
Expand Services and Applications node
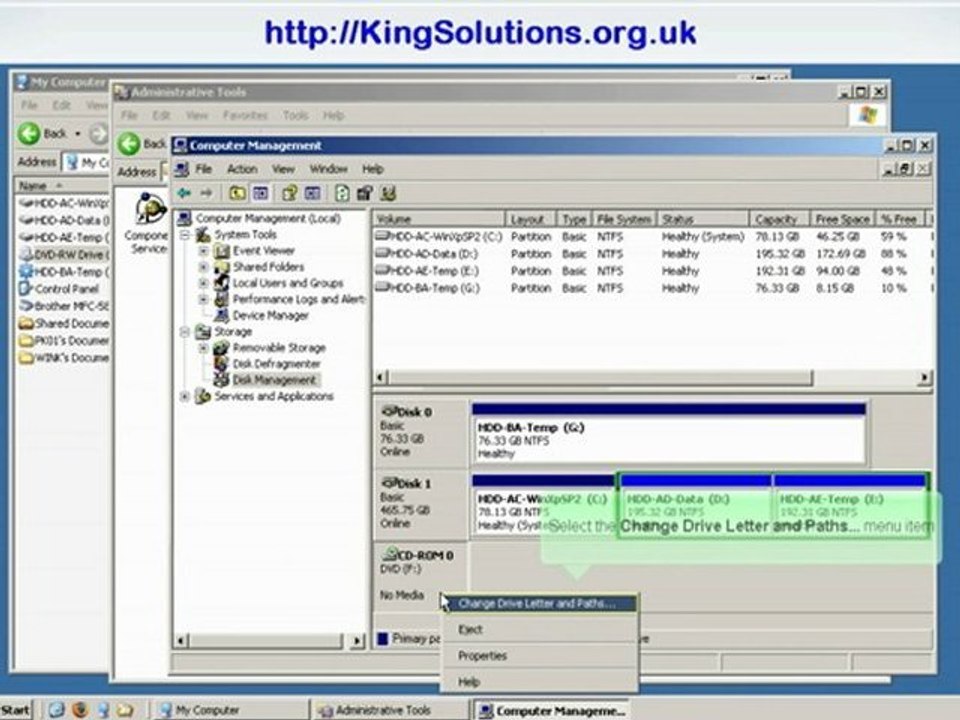click(186, 396)
